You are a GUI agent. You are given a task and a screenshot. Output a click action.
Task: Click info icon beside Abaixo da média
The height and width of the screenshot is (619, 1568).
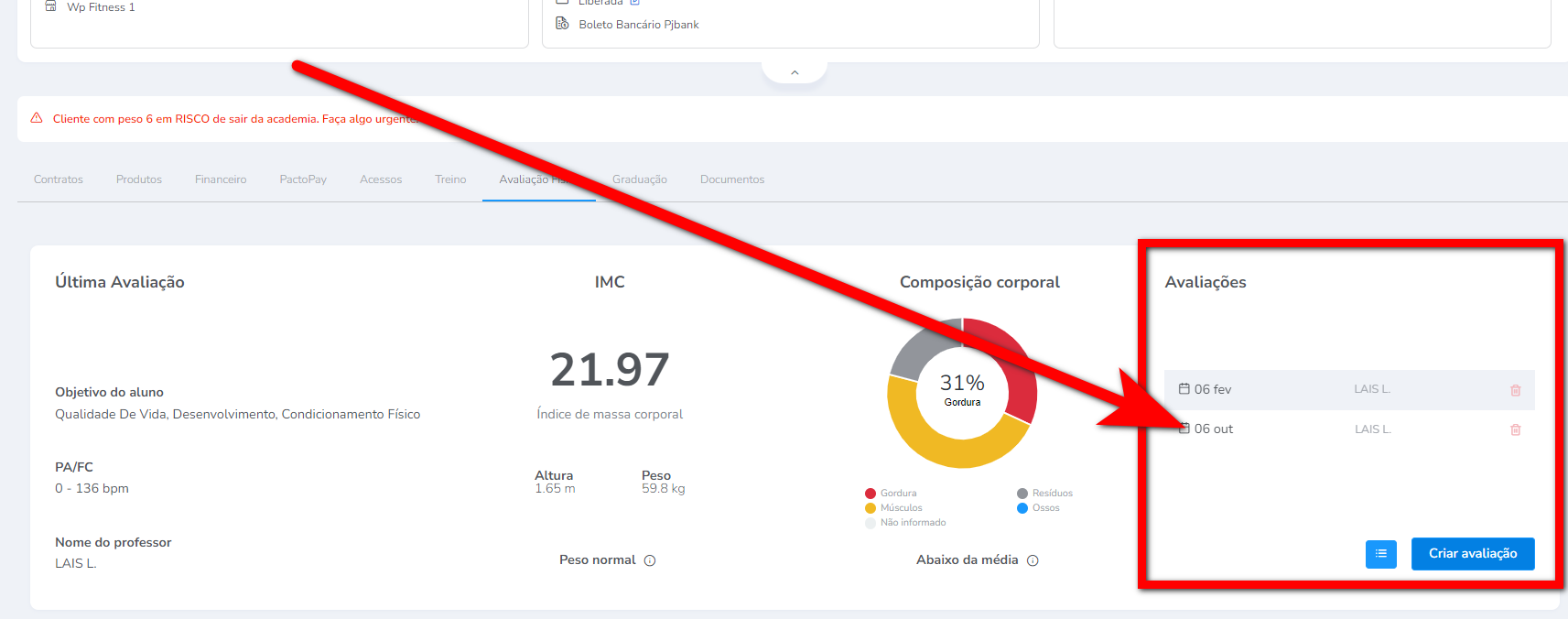tap(1033, 560)
